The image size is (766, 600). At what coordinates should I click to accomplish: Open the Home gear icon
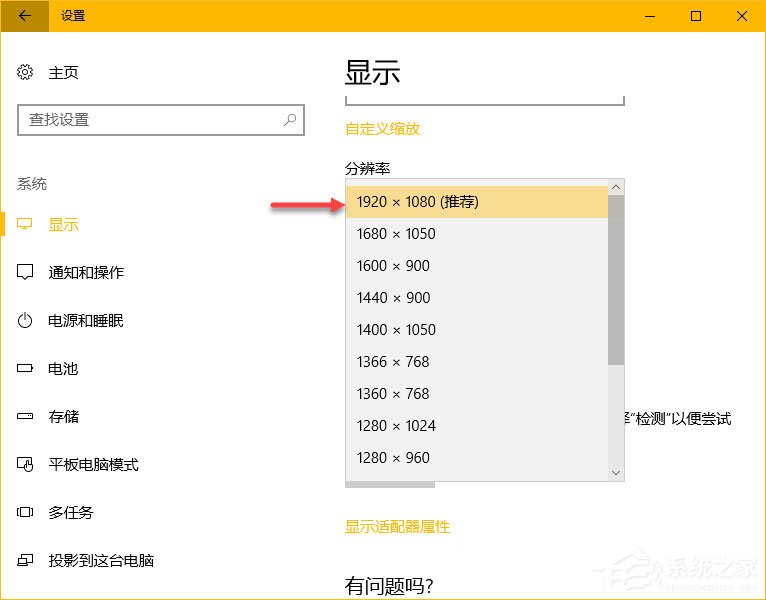[25, 72]
